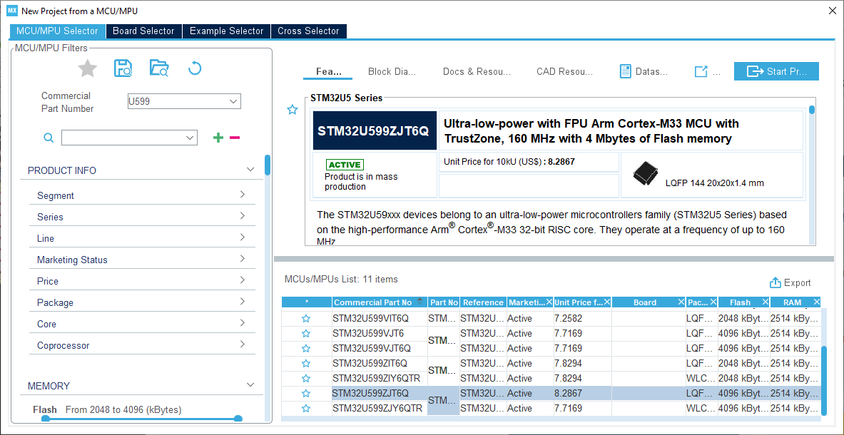Switch to the Cross Selector tab
The width and height of the screenshot is (844, 435).
[x=308, y=31]
